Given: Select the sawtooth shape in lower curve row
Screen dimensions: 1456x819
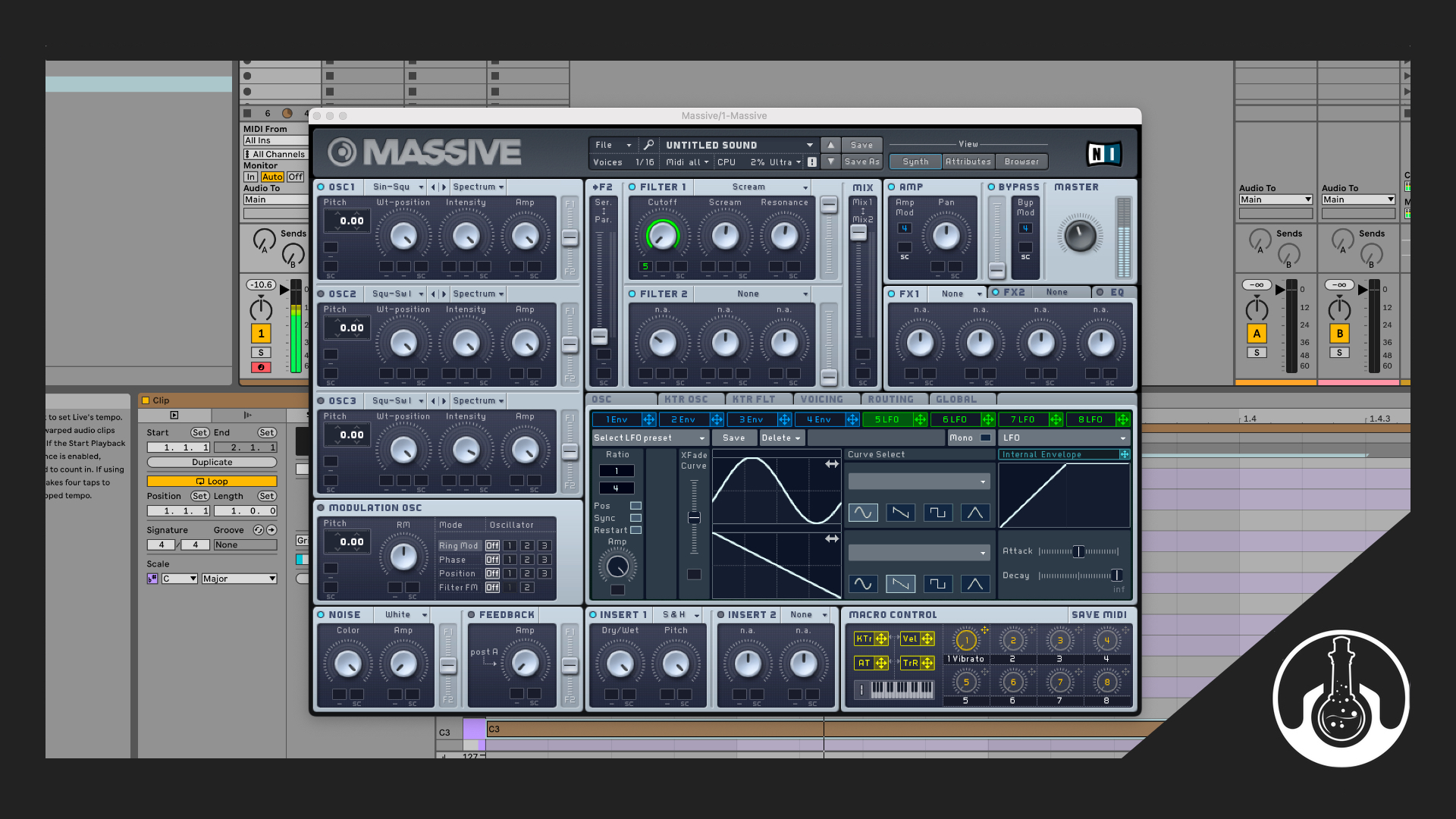Looking at the screenshot, I should coord(900,583).
